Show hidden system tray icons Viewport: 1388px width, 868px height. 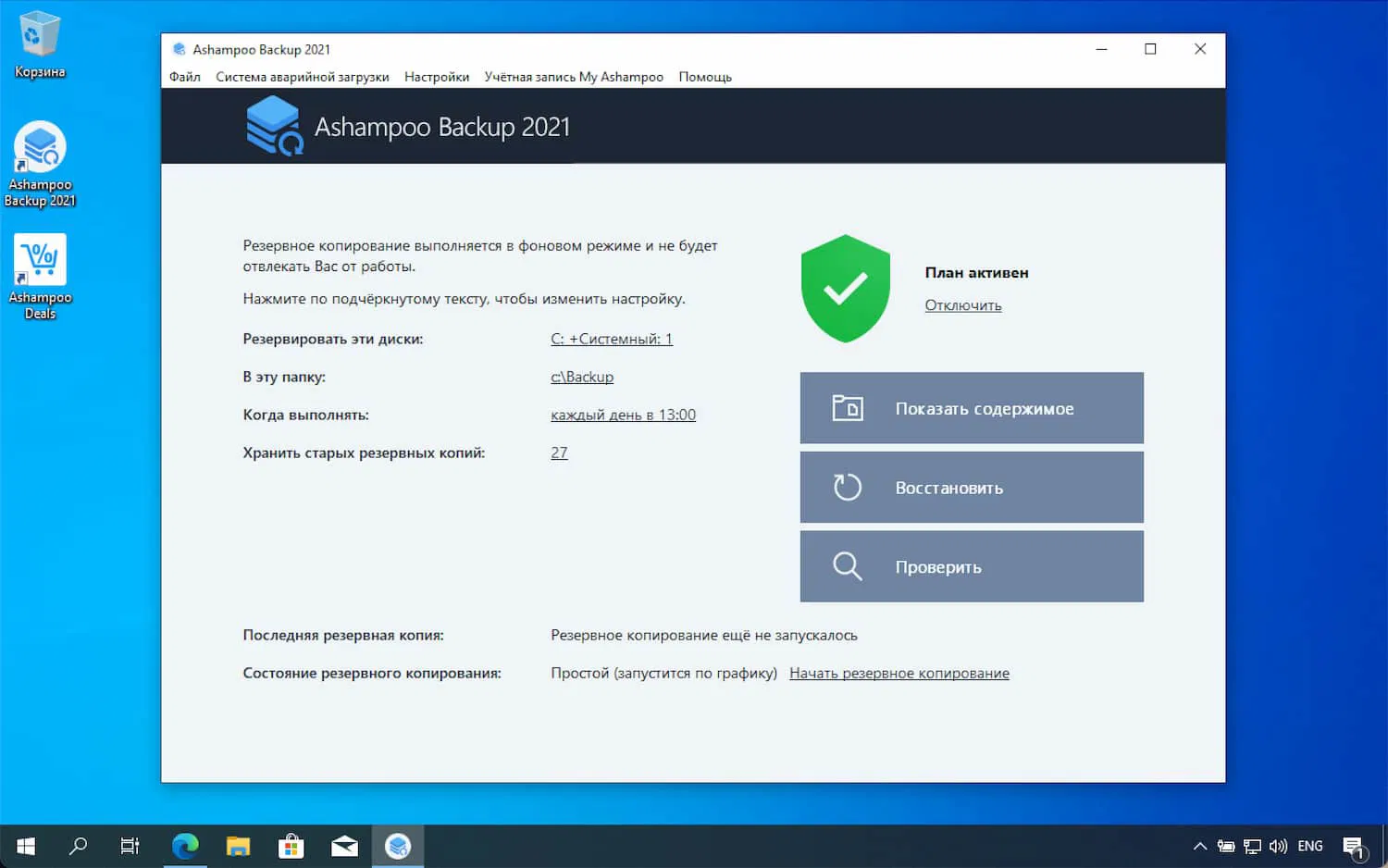click(x=1200, y=846)
